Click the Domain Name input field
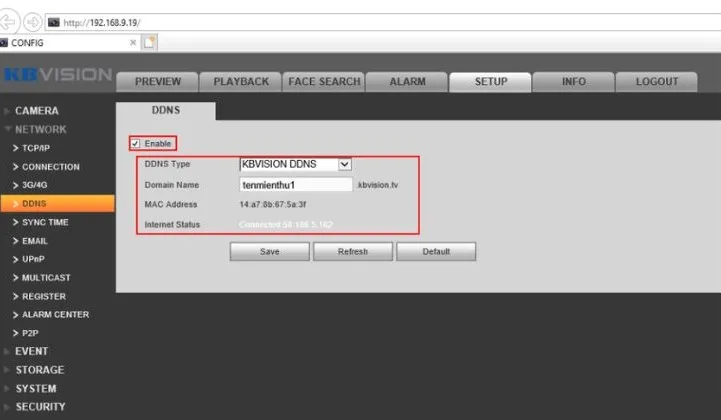The width and height of the screenshot is (721, 420). [296, 185]
